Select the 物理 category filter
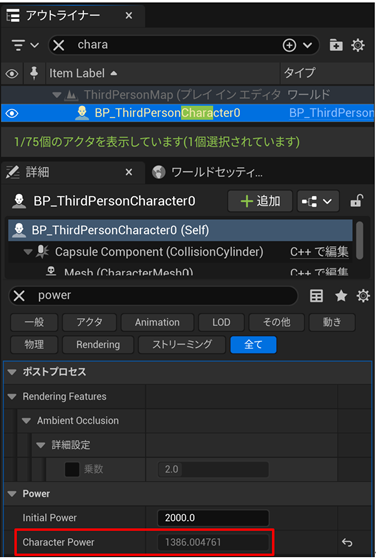Image resolution: width=376 pixels, height=558 pixels. point(34,345)
